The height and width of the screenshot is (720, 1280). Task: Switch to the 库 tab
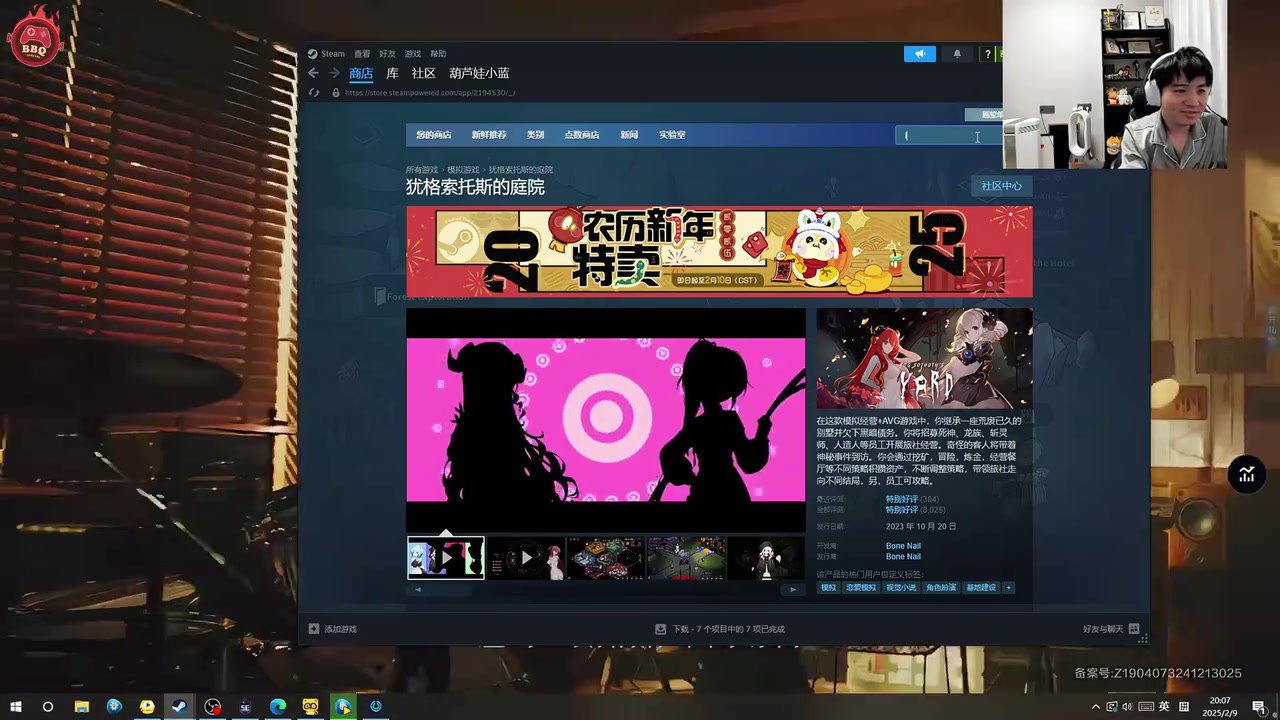pos(392,72)
